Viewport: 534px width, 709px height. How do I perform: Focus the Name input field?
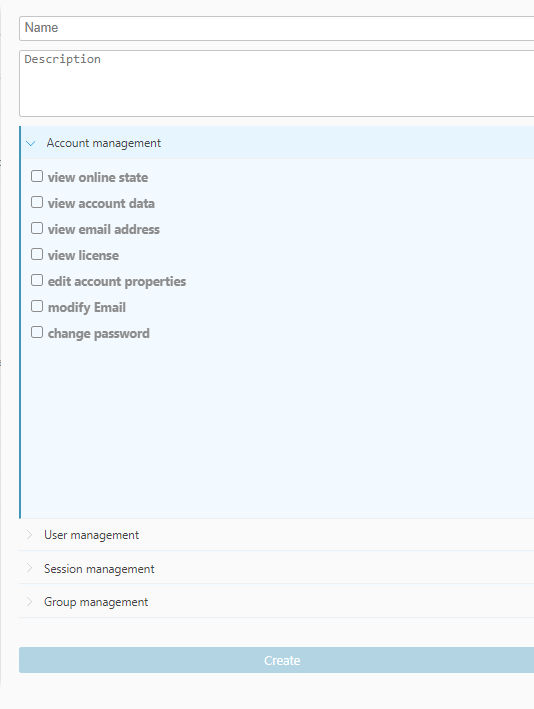[277, 28]
